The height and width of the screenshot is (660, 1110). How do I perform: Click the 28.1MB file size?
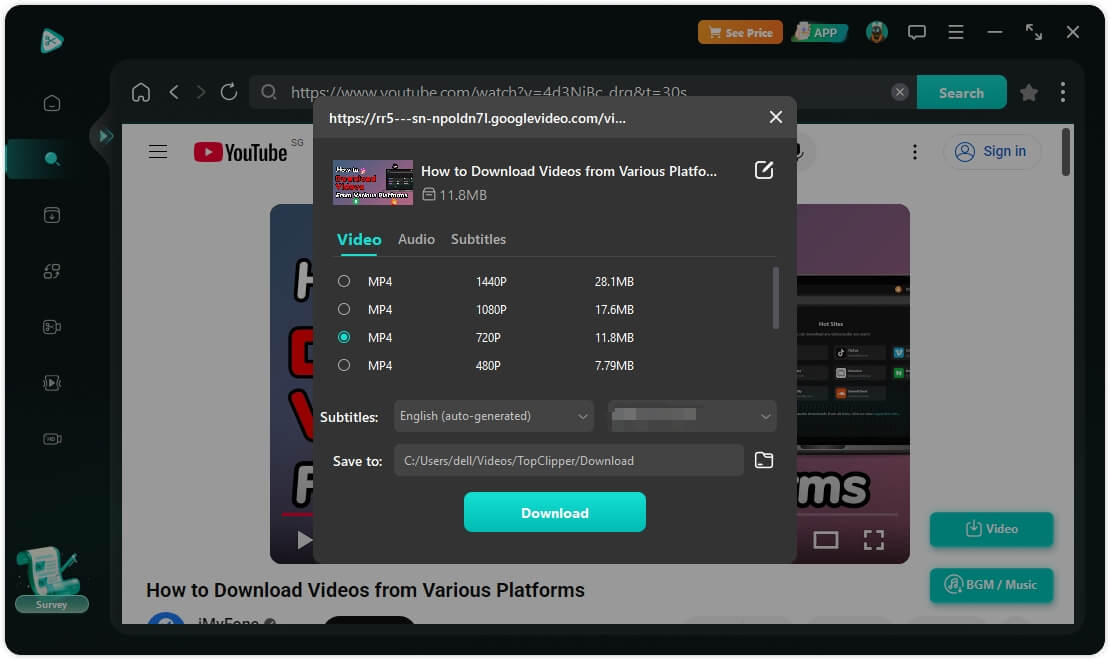point(614,282)
